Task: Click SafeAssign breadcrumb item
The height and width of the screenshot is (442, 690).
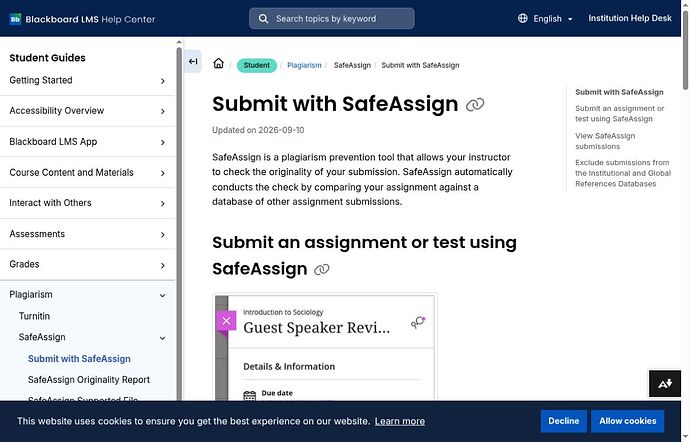Action: [352, 65]
